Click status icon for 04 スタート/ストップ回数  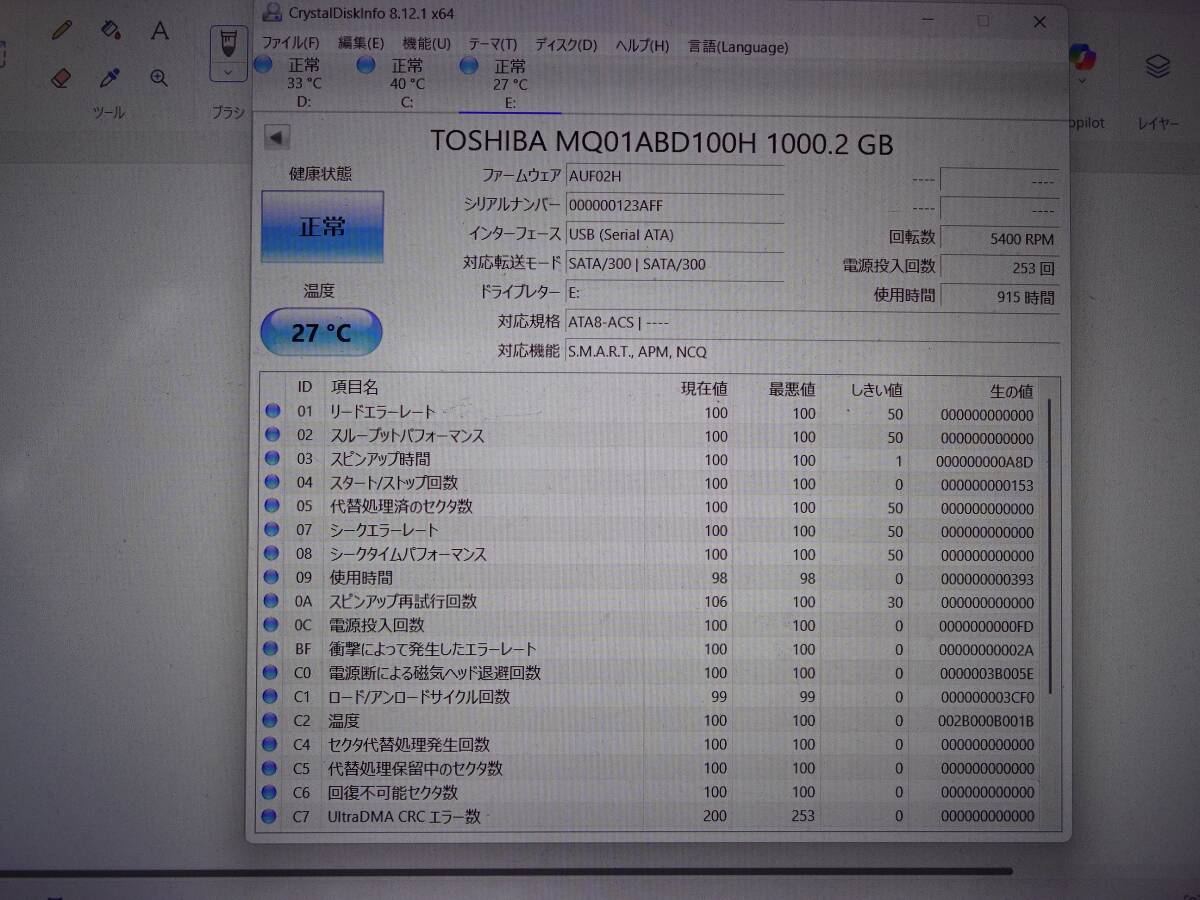click(x=271, y=483)
